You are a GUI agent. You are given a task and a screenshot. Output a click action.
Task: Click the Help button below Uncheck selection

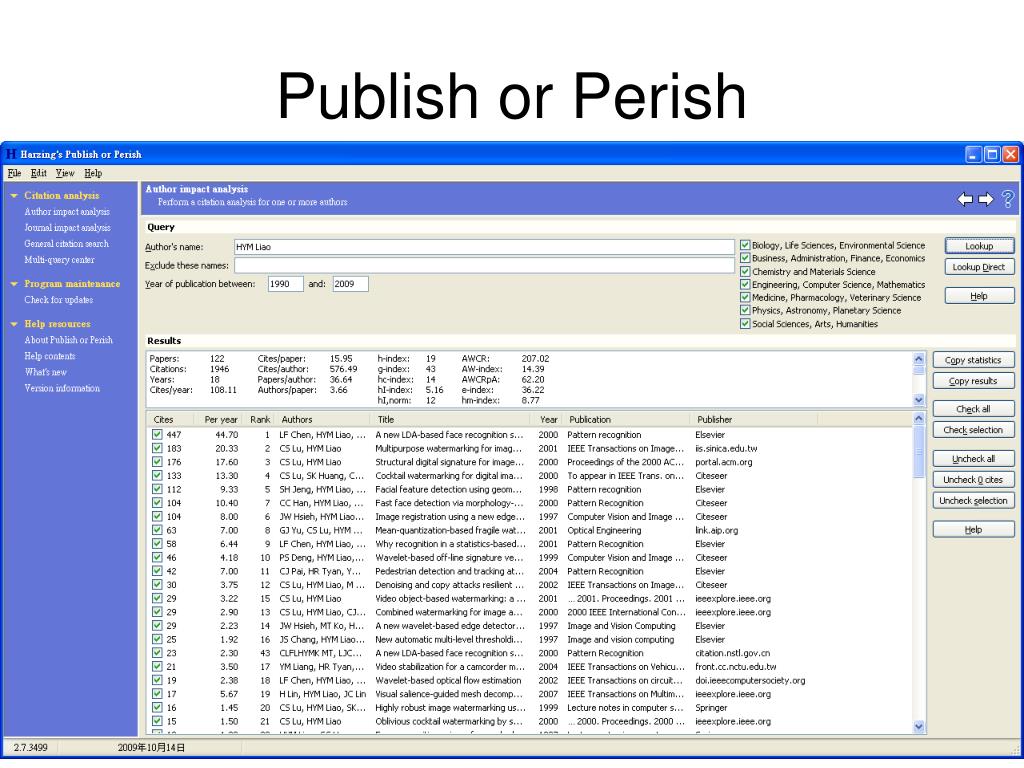click(x=973, y=530)
